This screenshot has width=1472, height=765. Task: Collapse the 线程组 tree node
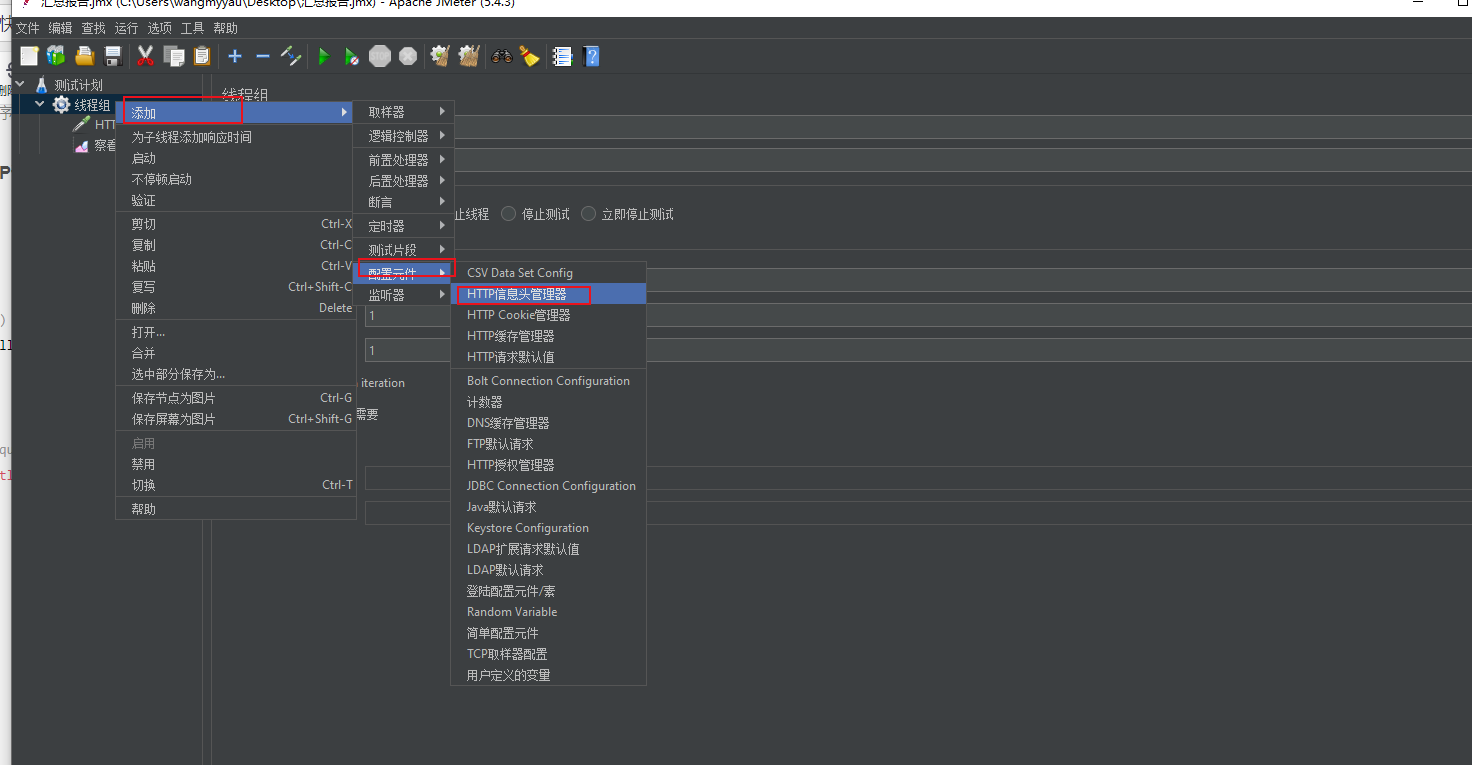pyautogui.click(x=40, y=105)
